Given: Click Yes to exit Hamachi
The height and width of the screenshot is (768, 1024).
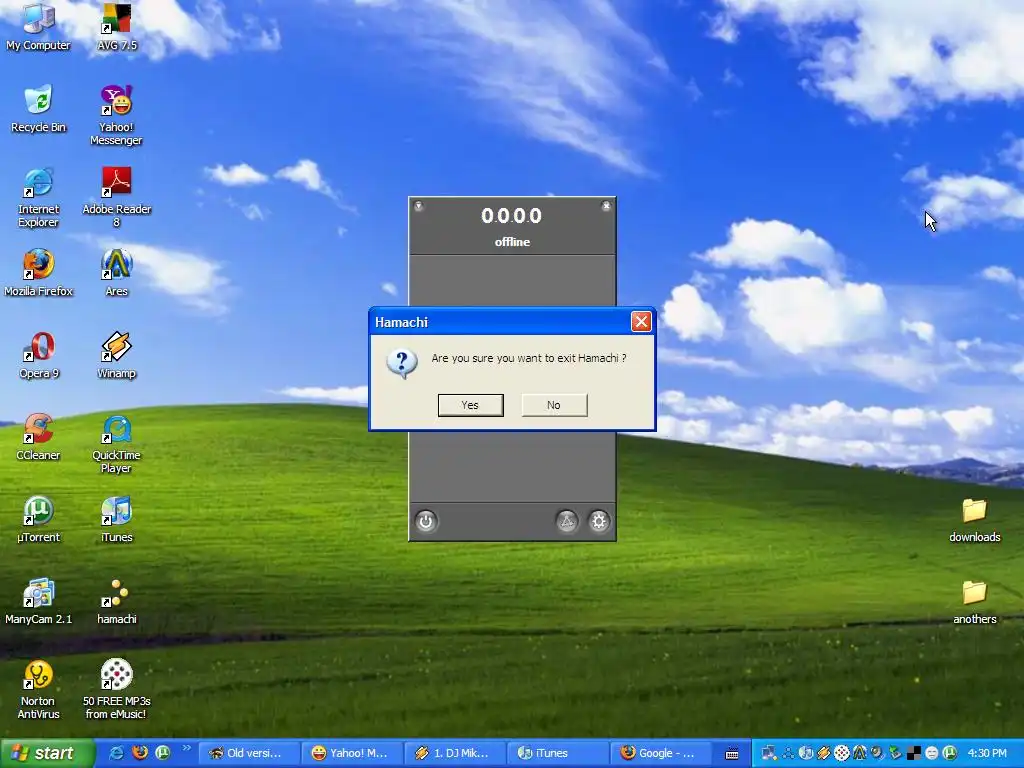Looking at the screenshot, I should point(470,405).
